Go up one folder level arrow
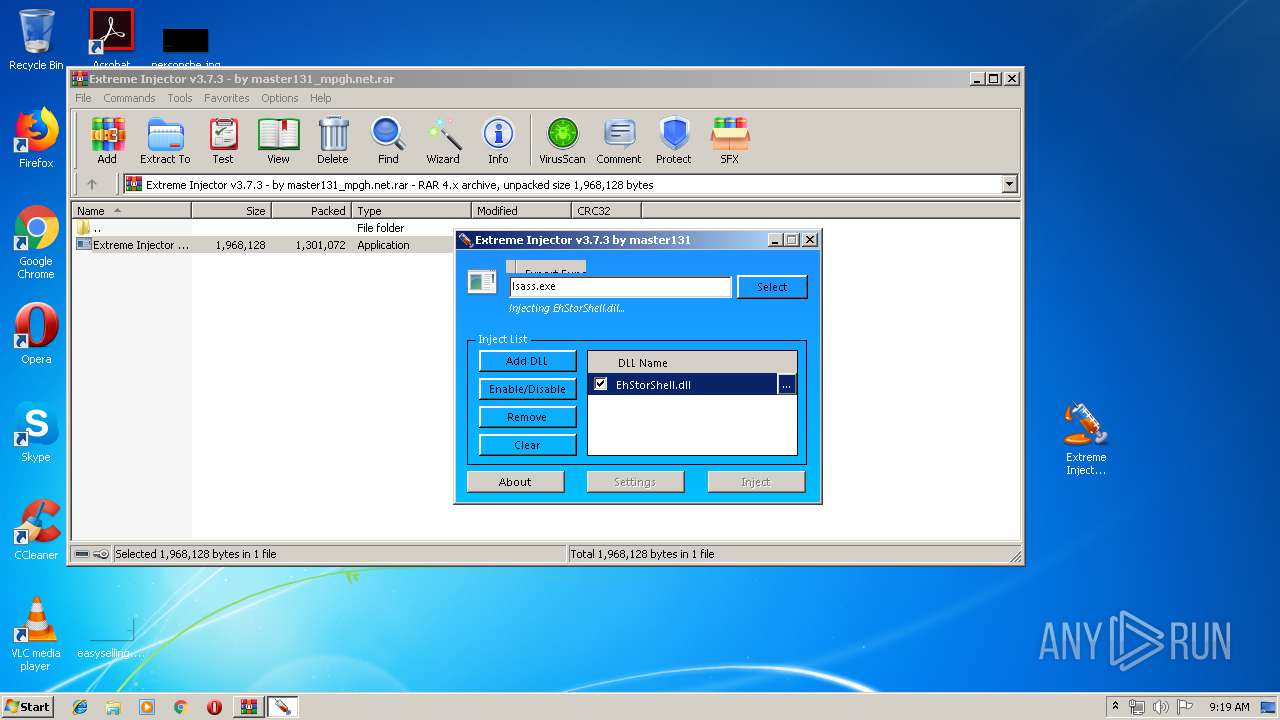 pyautogui.click(x=92, y=184)
